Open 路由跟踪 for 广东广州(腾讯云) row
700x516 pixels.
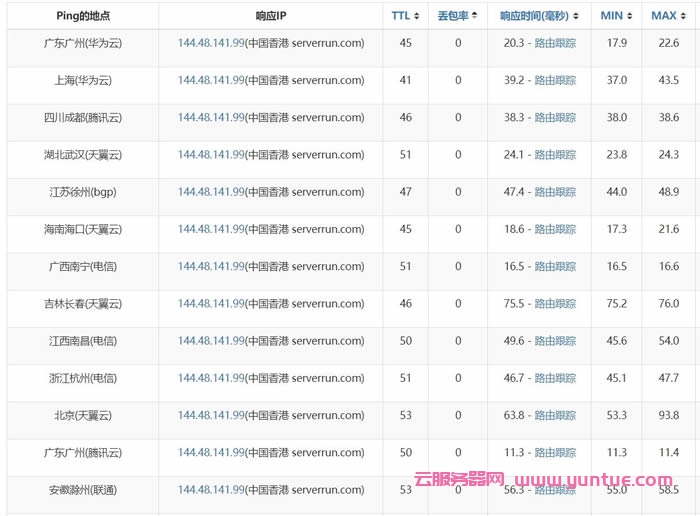pyautogui.click(x=555, y=453)
